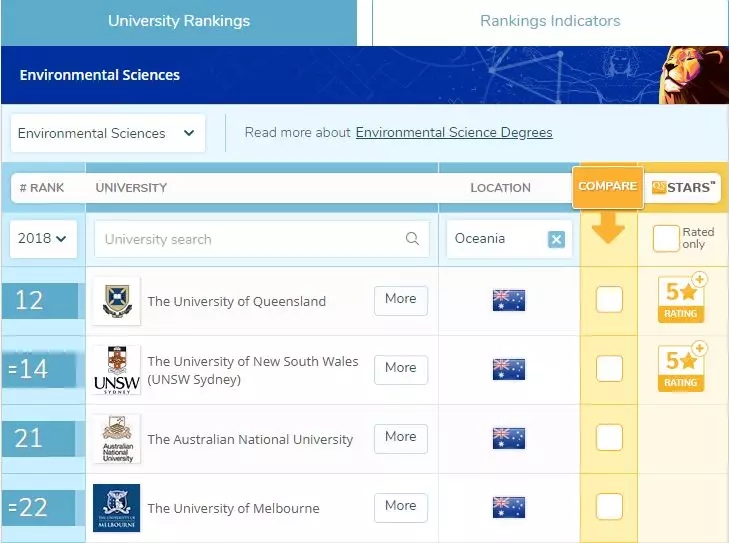Open the Environmental Sciences subject dropdown
The height and width of the screenshot is (543, 729).
click(107, 133)
